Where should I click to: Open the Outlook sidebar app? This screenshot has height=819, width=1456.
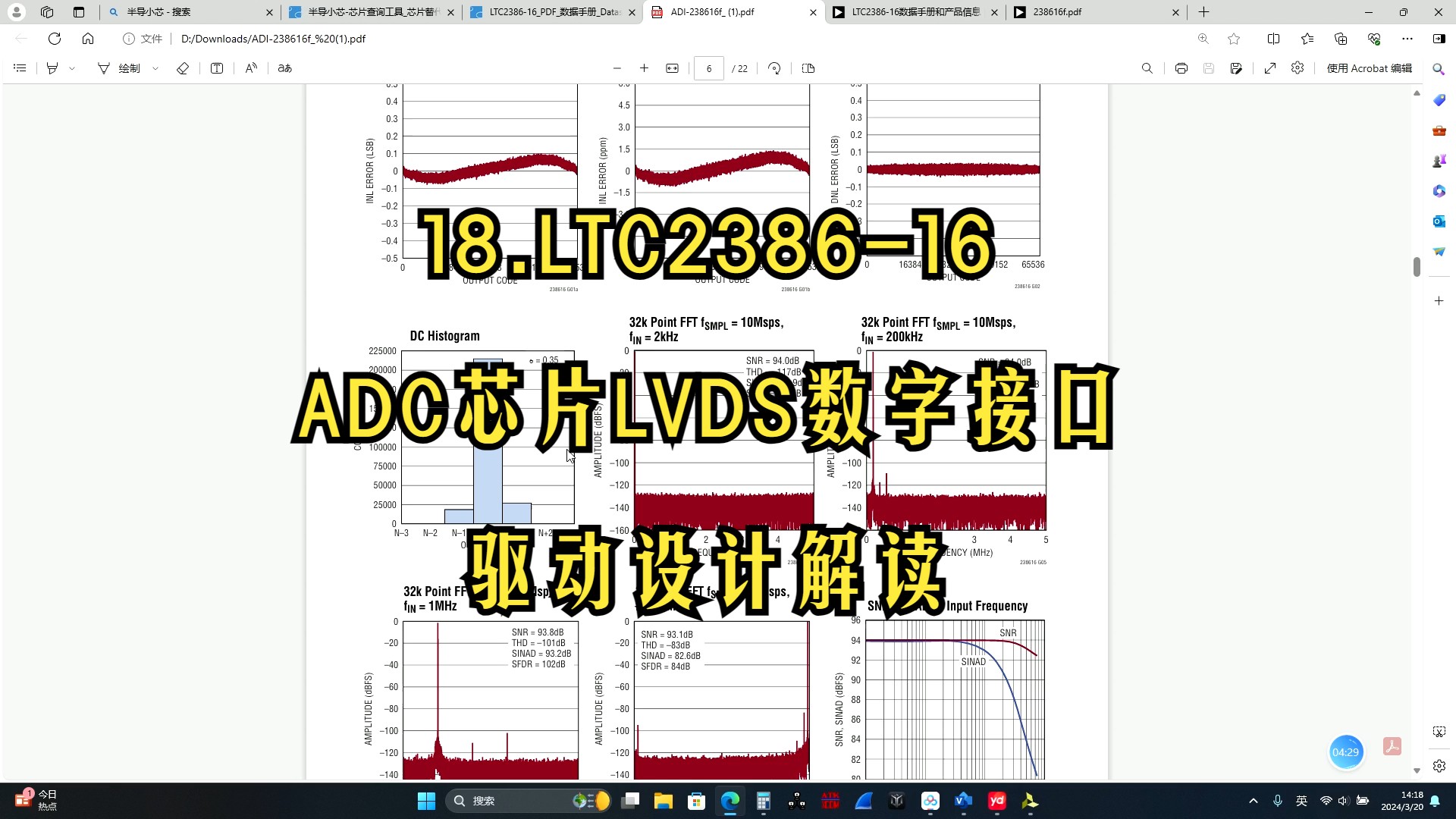(1439, 221)
